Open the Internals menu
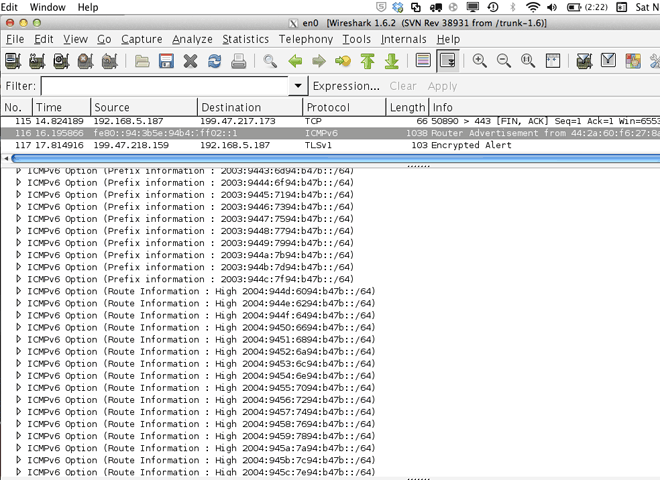 pyautogui.click(x=403, y=39)
